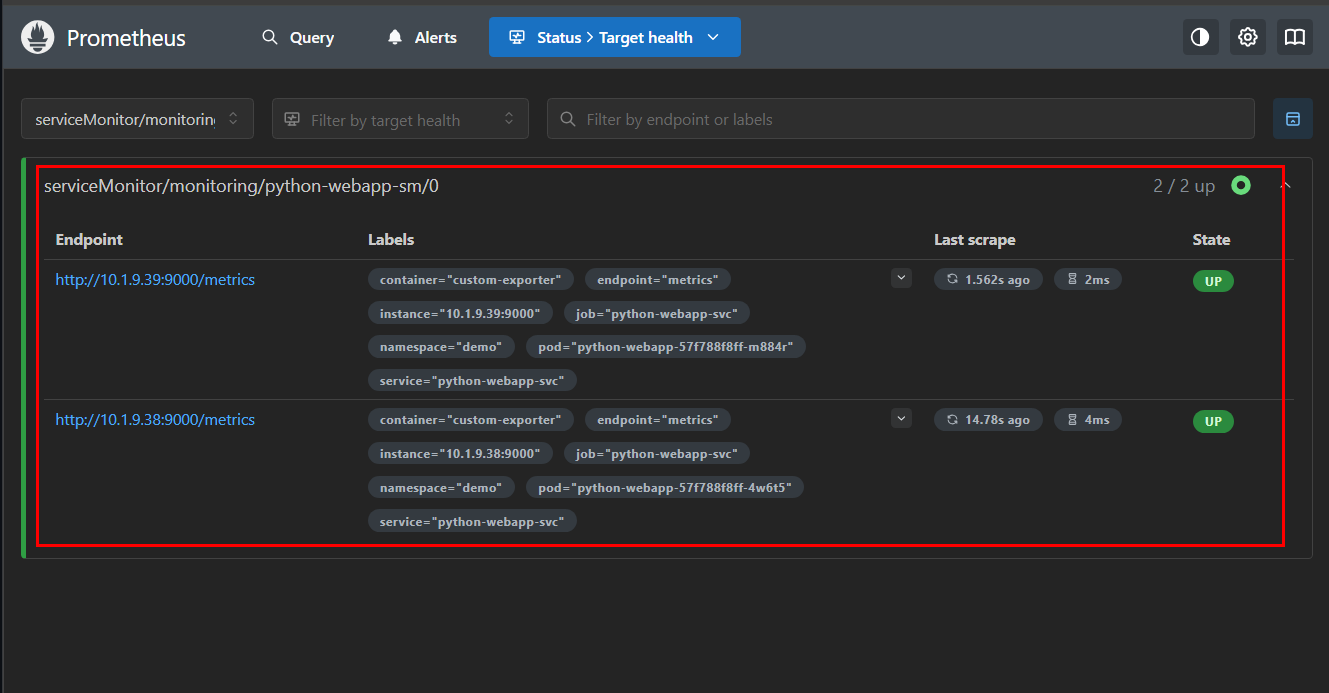Click the 2ms scrape duration badge
The image size is (1329, 693).
1088,280
